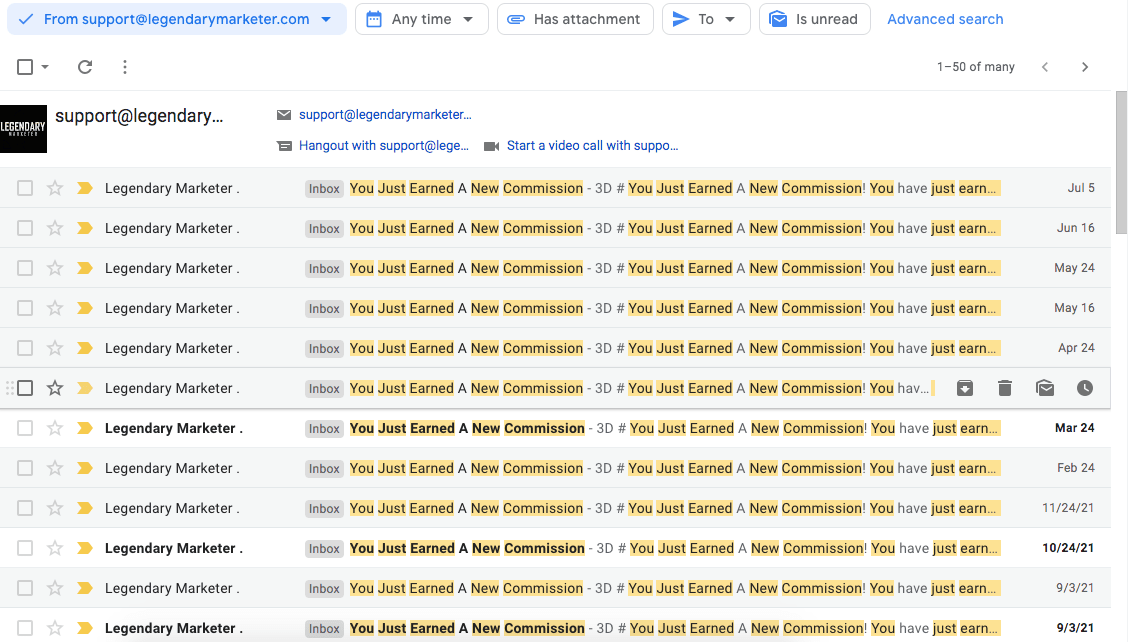The image size is (1137, 642).
Task: Click the 'support@legendary…' contact name heading
Action: point(139,116)
